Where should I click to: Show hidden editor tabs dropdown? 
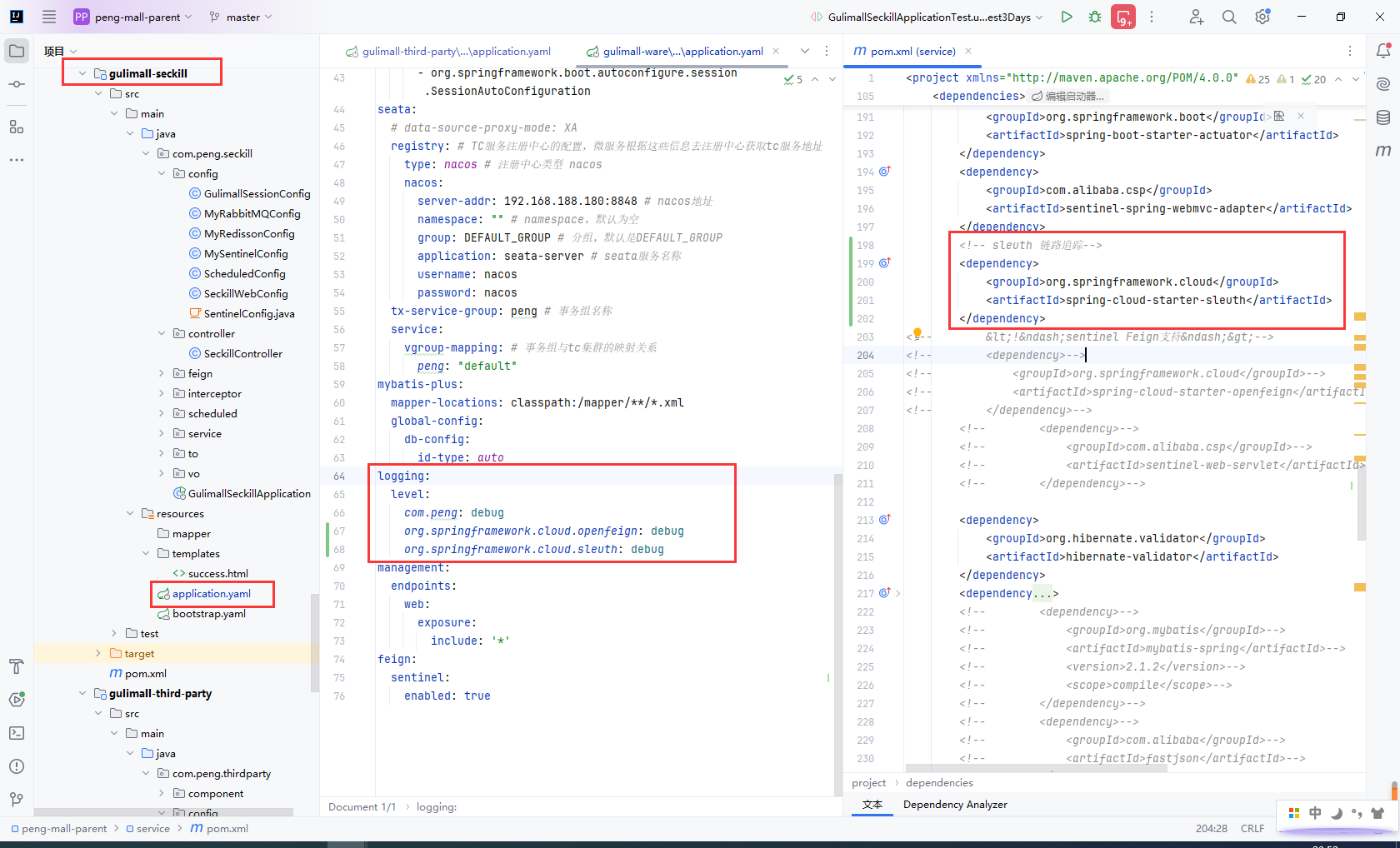pyautogui.click(x=804, y=51)
